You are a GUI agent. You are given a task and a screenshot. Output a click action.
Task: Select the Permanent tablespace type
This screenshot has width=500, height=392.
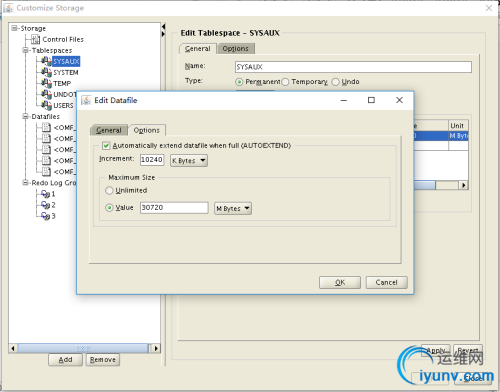pos(239,82)
